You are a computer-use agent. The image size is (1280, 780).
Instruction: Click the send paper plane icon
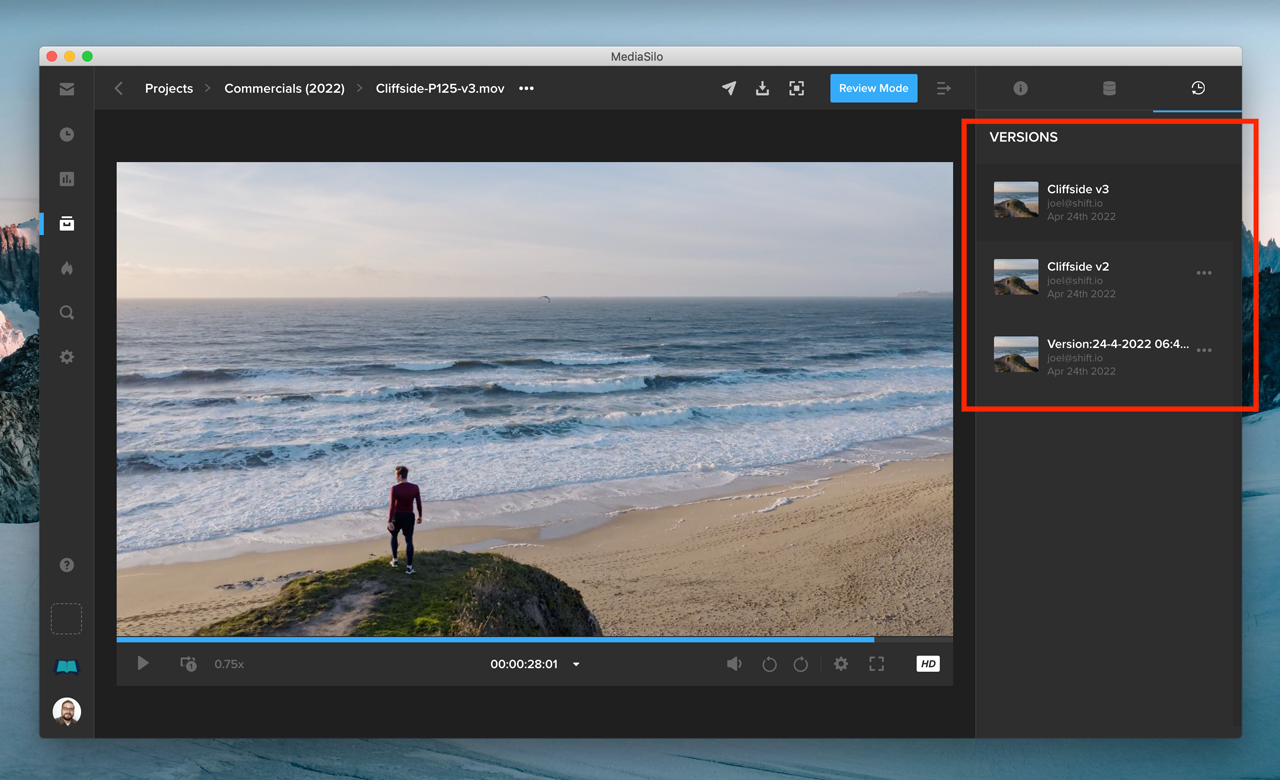729,89
